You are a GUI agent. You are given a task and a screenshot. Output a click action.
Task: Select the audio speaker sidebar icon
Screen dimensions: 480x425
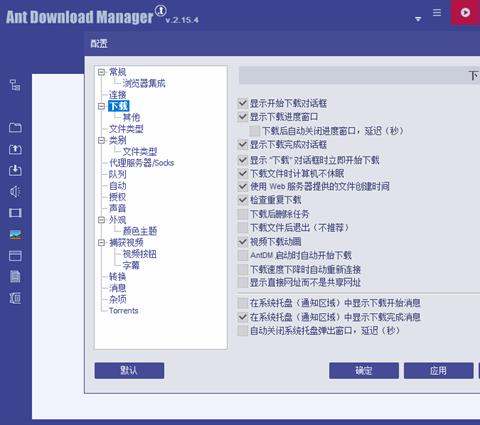coord(15,192)
